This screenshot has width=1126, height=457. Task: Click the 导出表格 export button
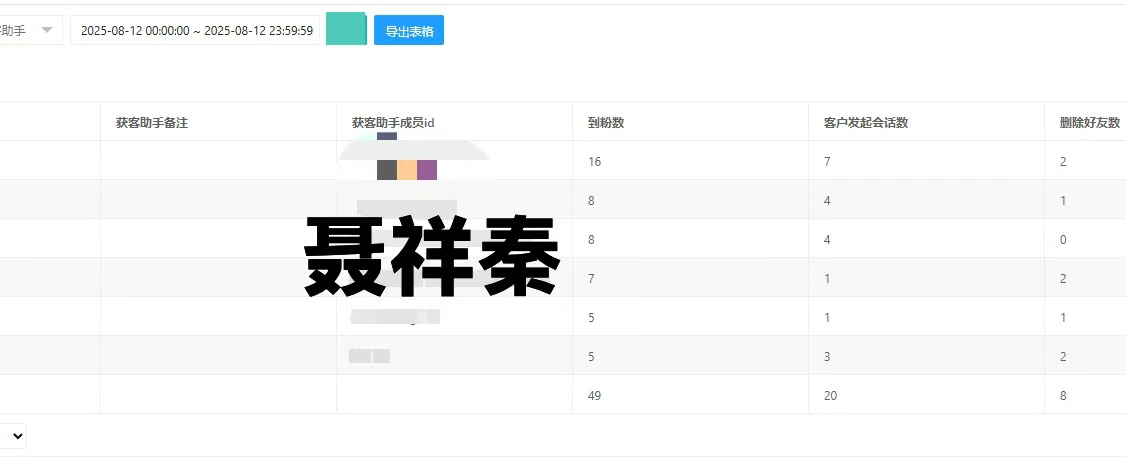(x=409, y=30)
